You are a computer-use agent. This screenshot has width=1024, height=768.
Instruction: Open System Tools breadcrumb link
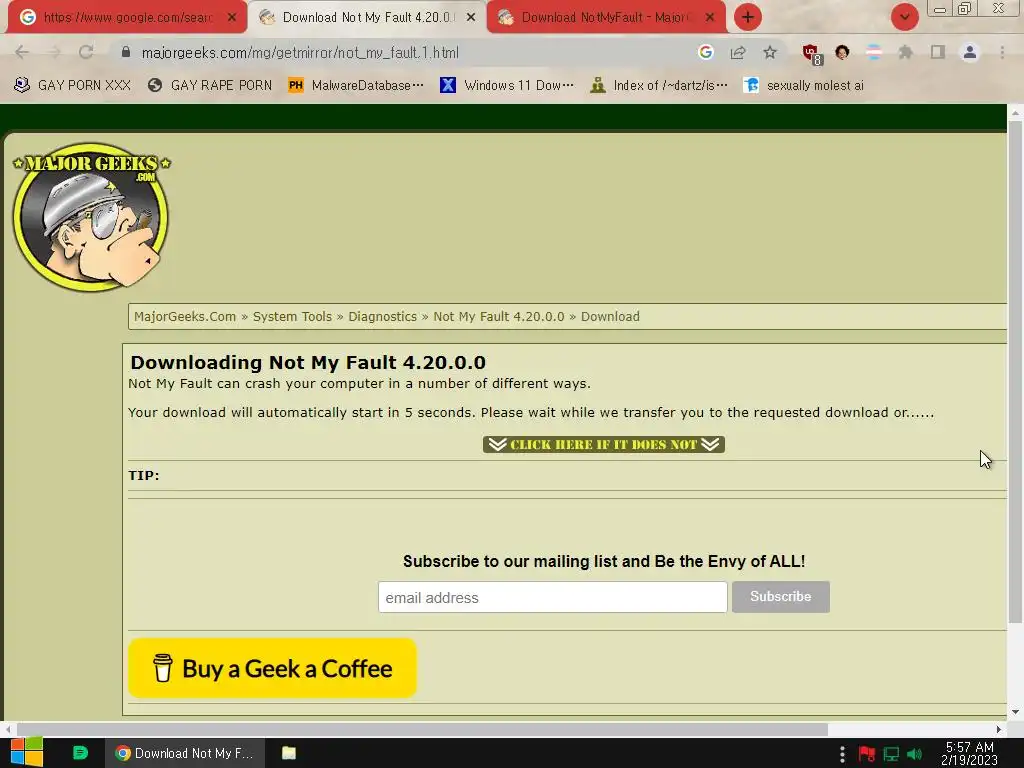click(292, 317)
